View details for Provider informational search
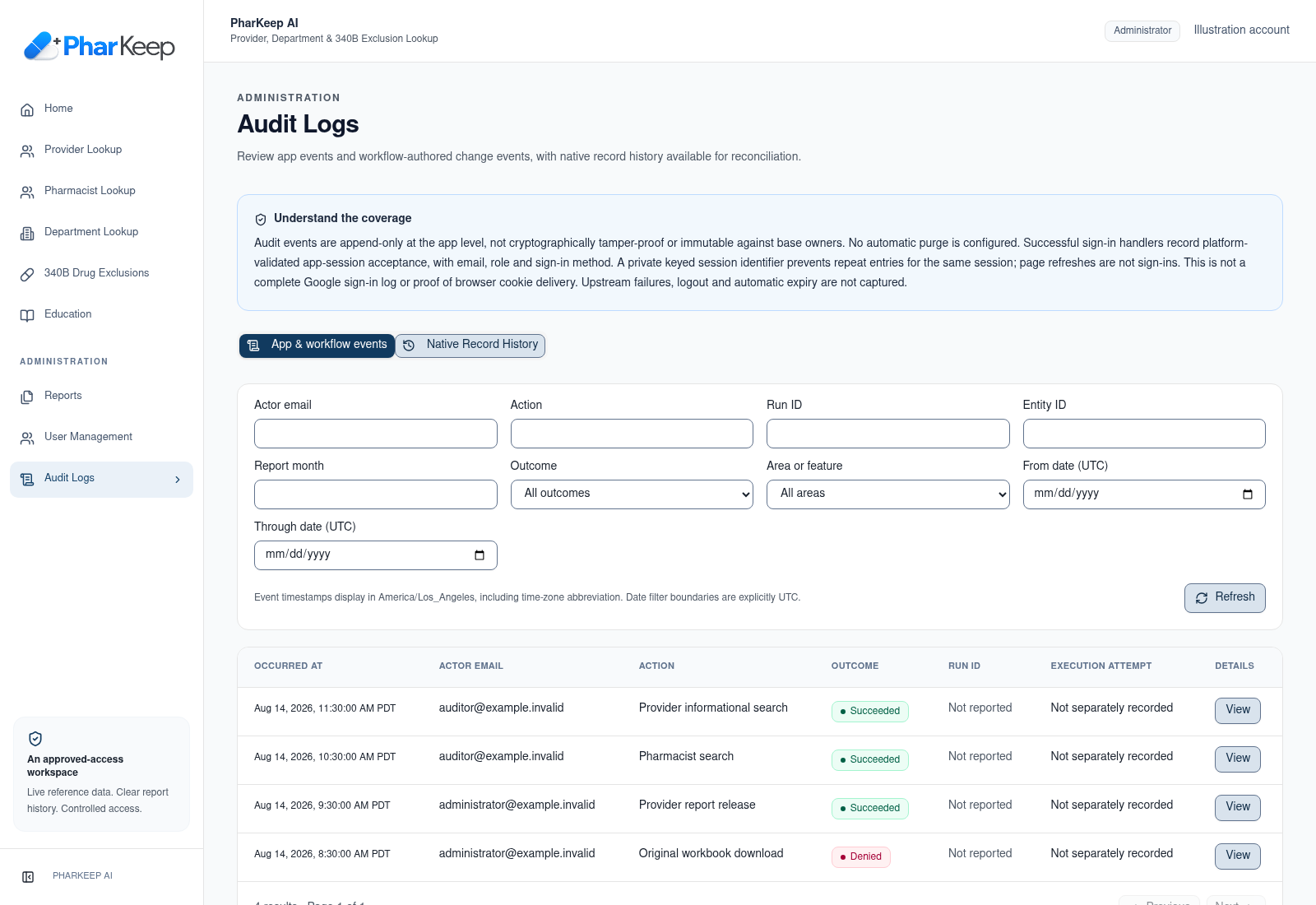1316x905 pixels. click(x=1237, y=711)
